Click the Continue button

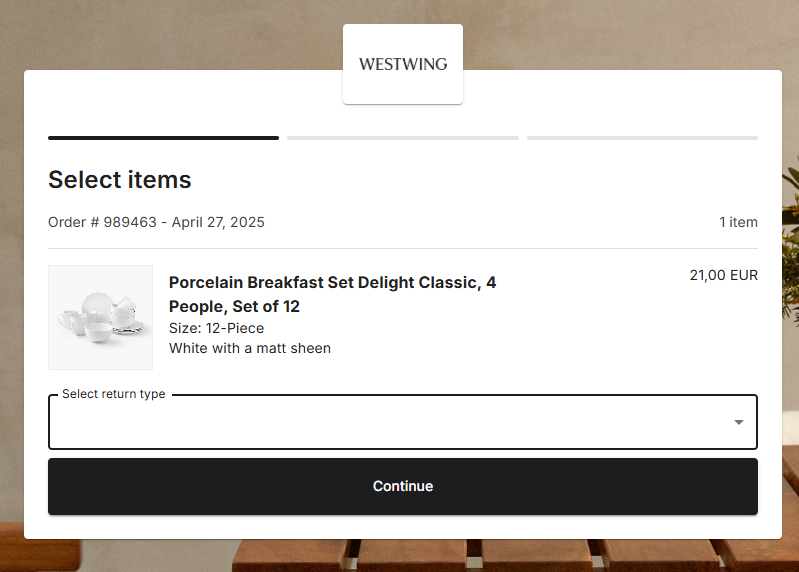[403, 486]
